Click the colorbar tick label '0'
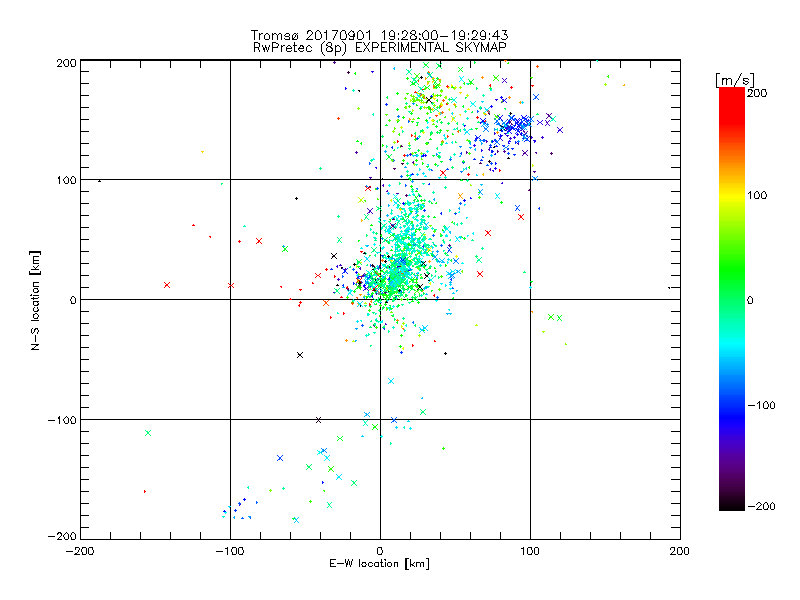This screenshot has width=800, height=600. coord(750,300)
